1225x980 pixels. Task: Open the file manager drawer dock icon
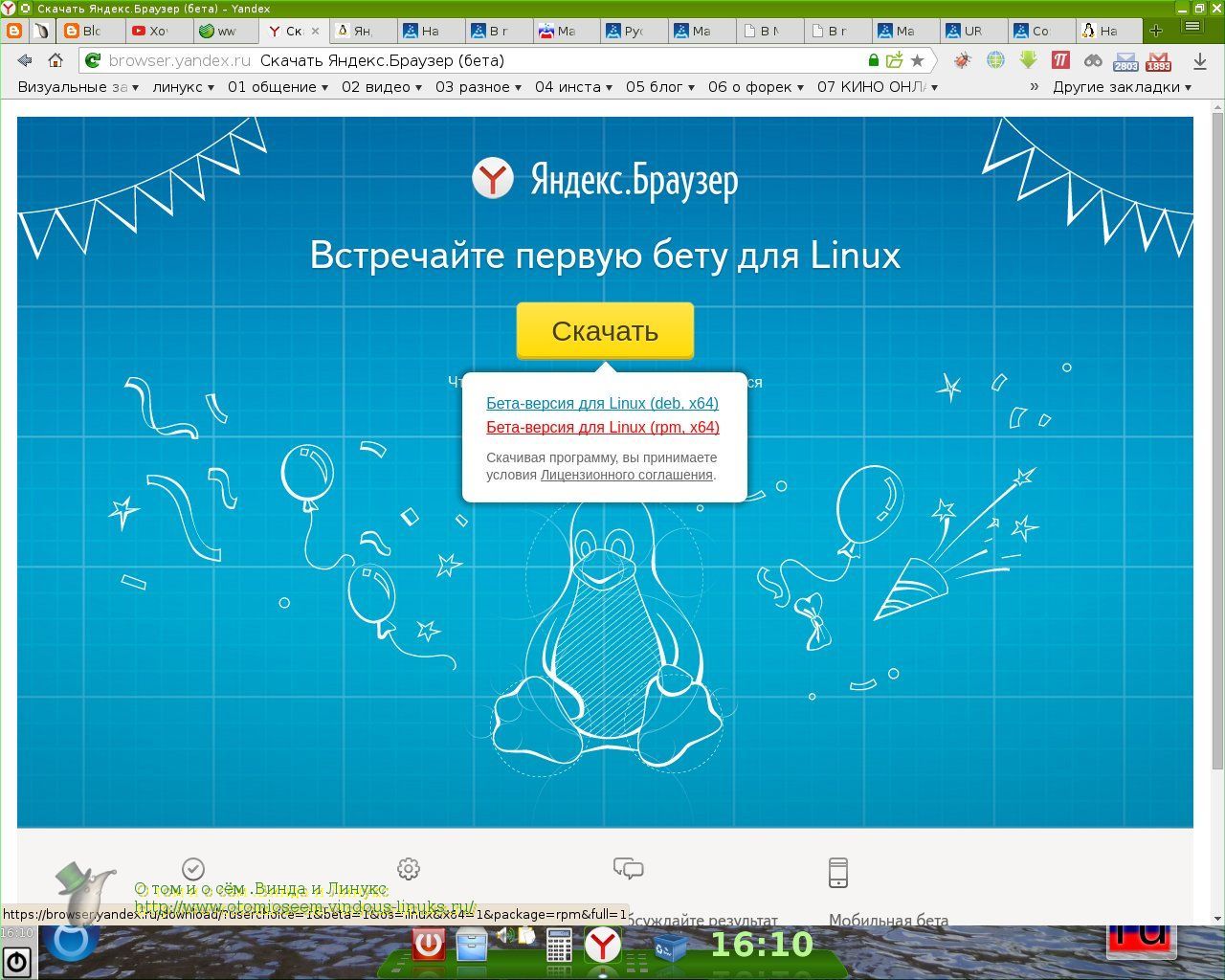click(x=472, y=946)
